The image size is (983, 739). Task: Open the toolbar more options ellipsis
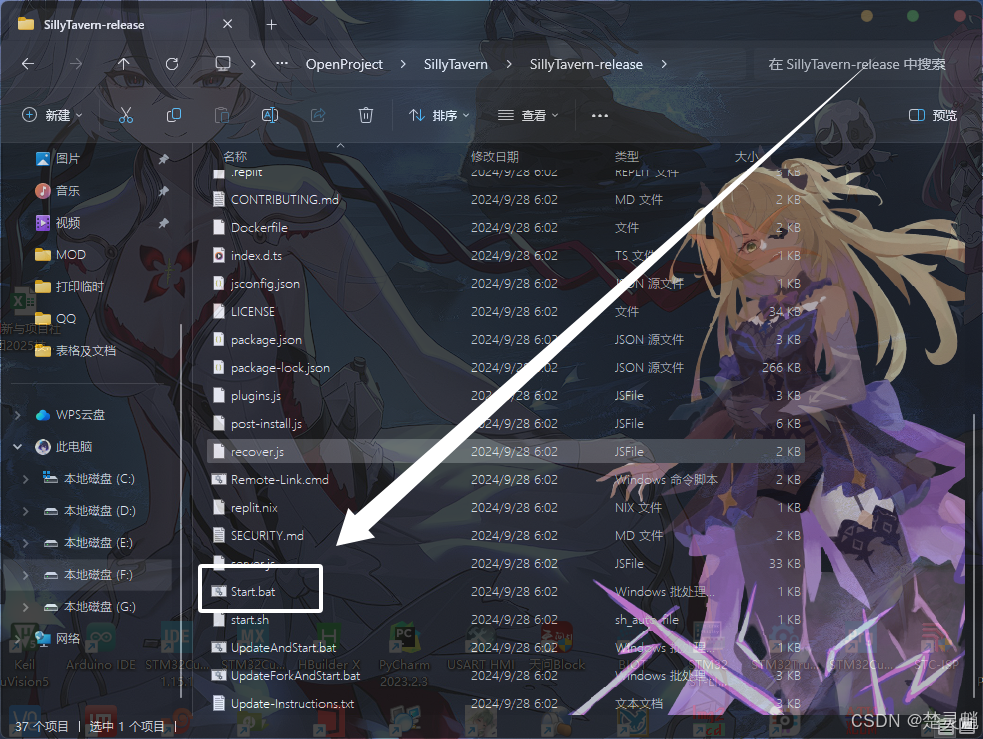click(x=600, y=115)
